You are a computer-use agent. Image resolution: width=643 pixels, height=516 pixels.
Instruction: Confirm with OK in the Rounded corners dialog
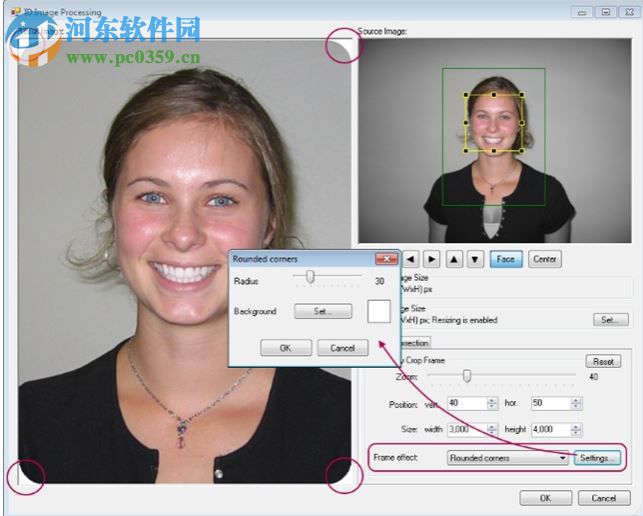point(286,348)
